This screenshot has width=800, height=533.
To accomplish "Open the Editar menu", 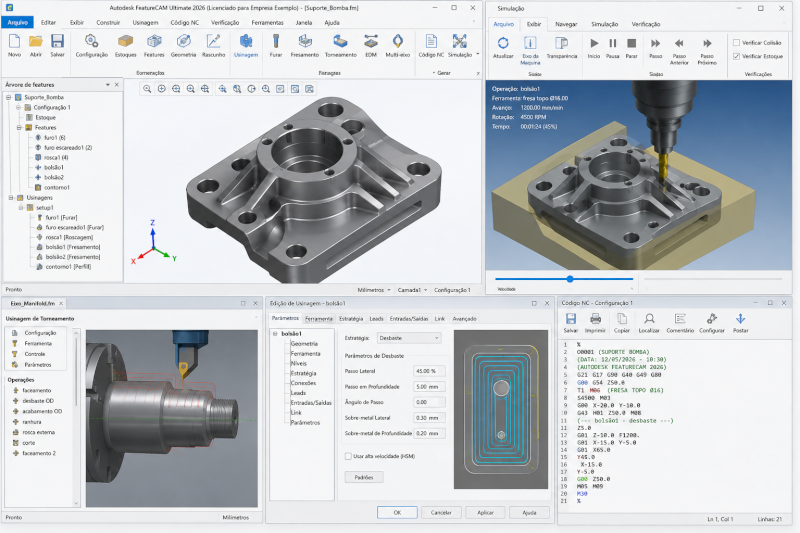I will [48, 22].
